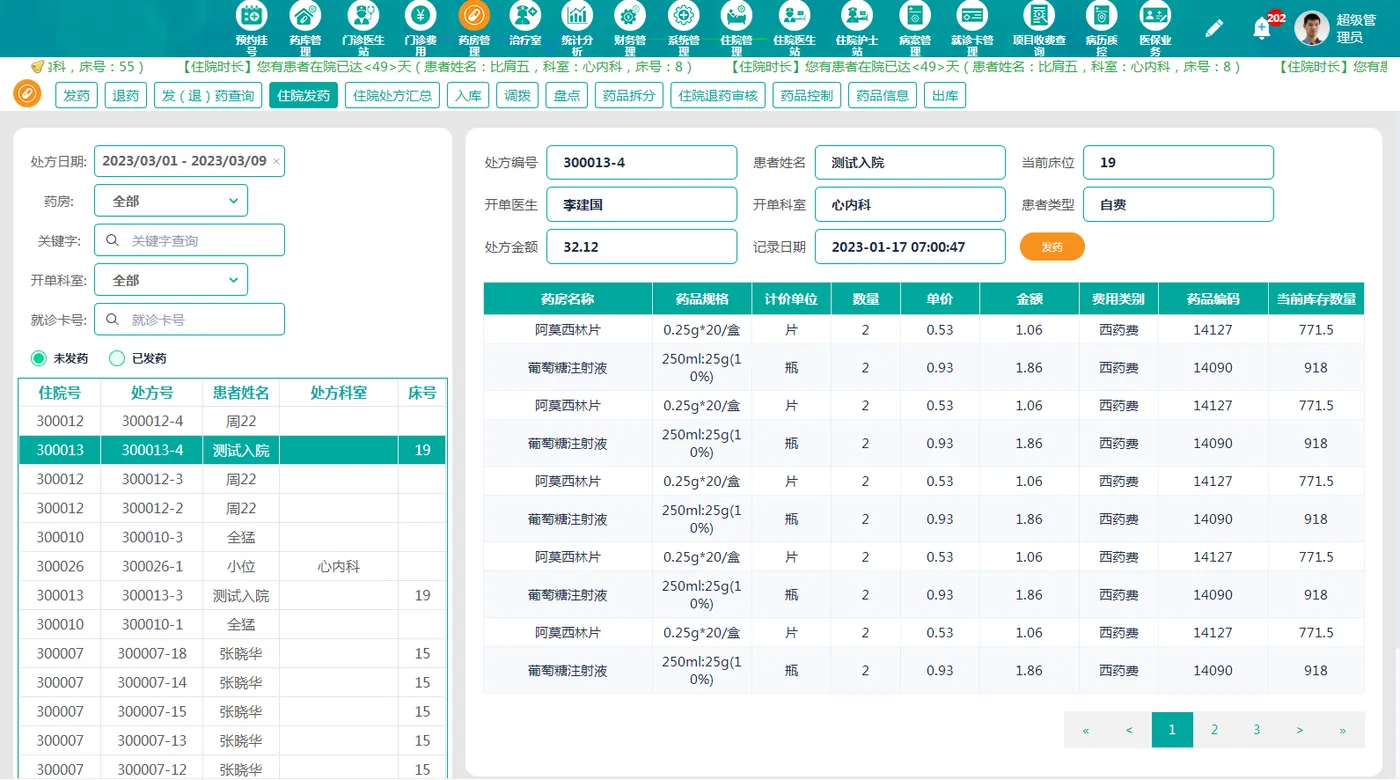Switch to the 药品控制 tab
The width and height of the screenshot is (1400, 780).
pos(806,96)
